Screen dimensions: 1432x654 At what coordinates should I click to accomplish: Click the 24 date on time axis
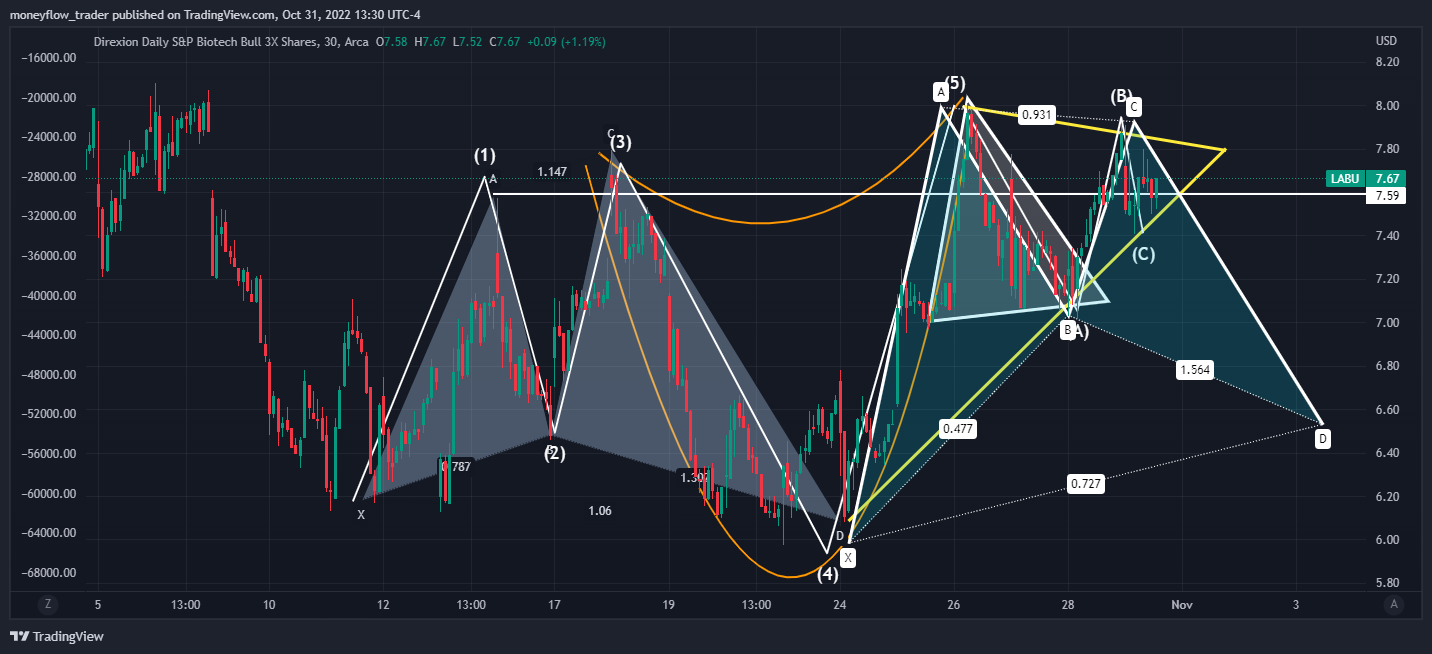pos(840,605)
